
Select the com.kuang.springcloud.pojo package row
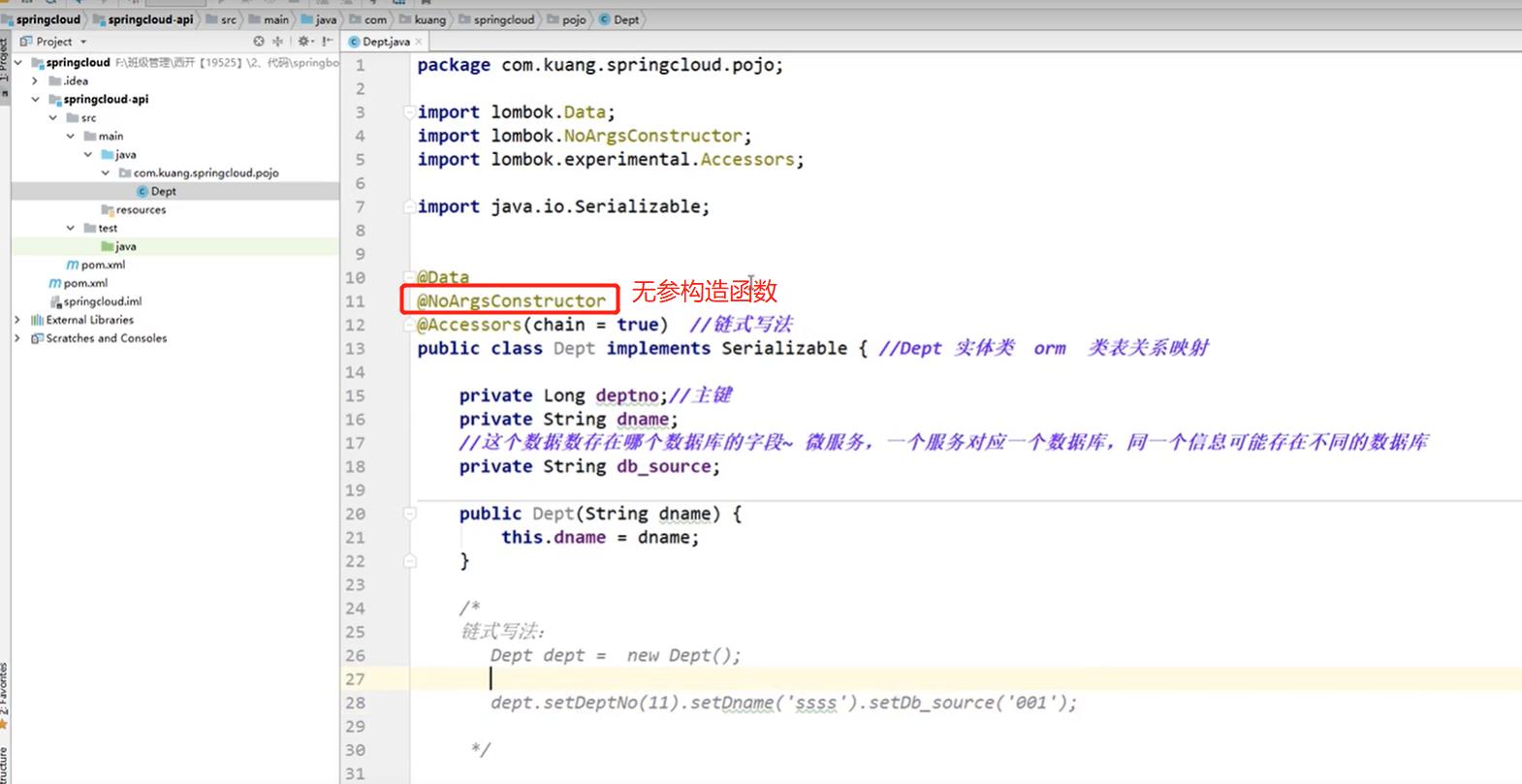point(174,172)
